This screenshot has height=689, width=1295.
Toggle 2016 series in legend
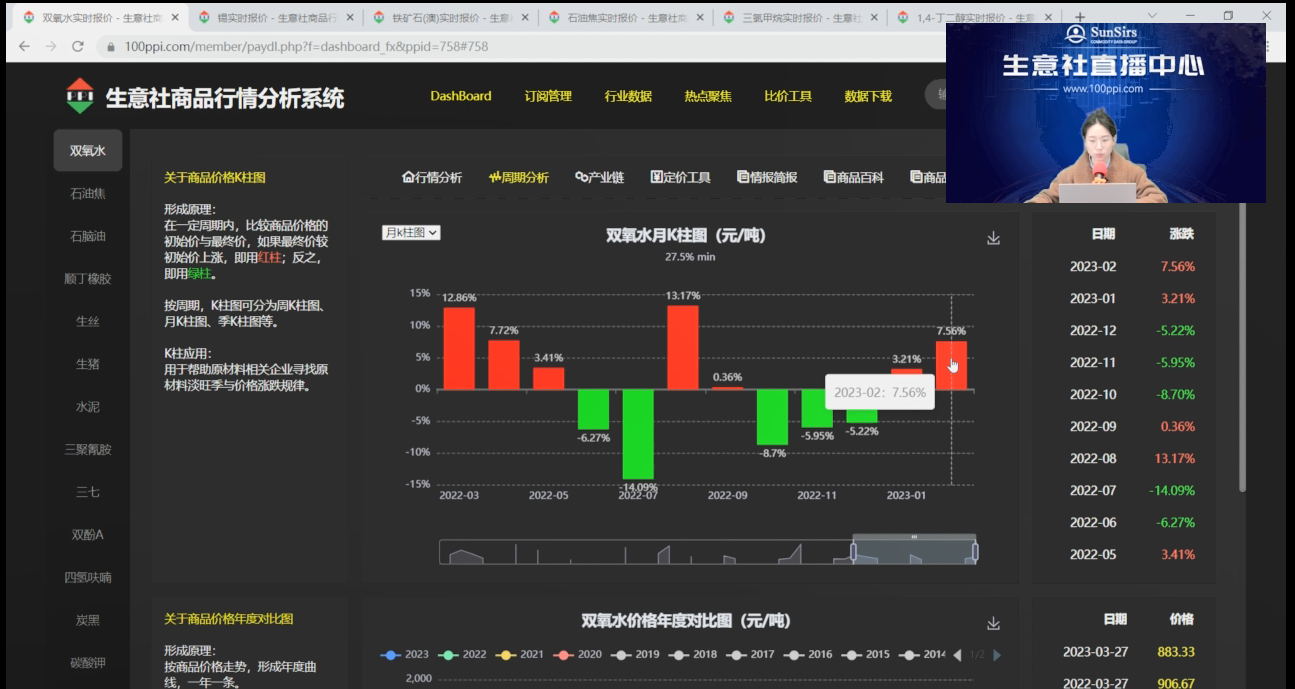pyautogui.click(x=808, y=655)
